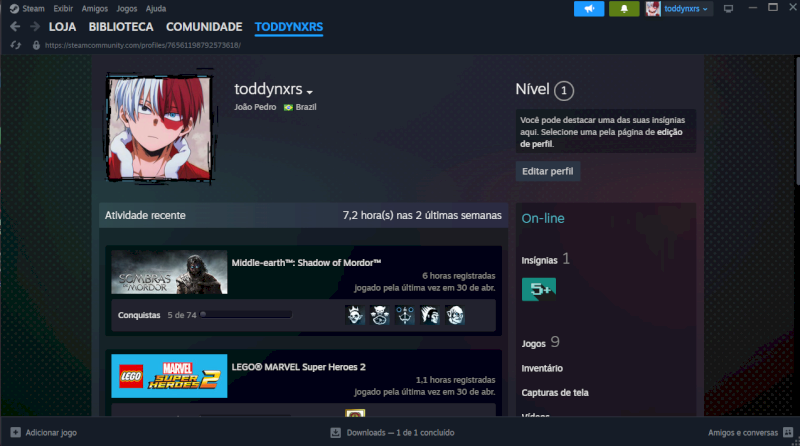Open notifications with the green bell icon
800x446 pixels.
[624, 9]
